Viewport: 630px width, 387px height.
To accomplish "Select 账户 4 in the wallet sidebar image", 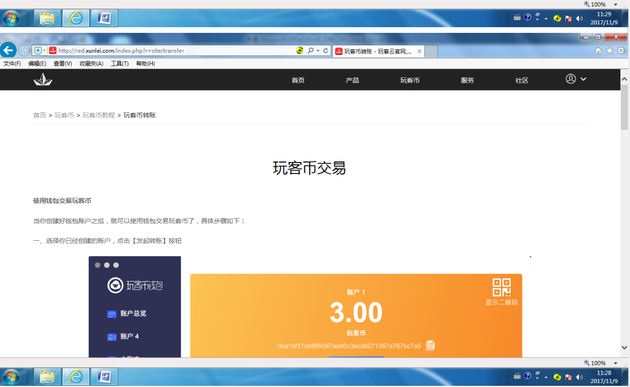I will click(123, 336).
